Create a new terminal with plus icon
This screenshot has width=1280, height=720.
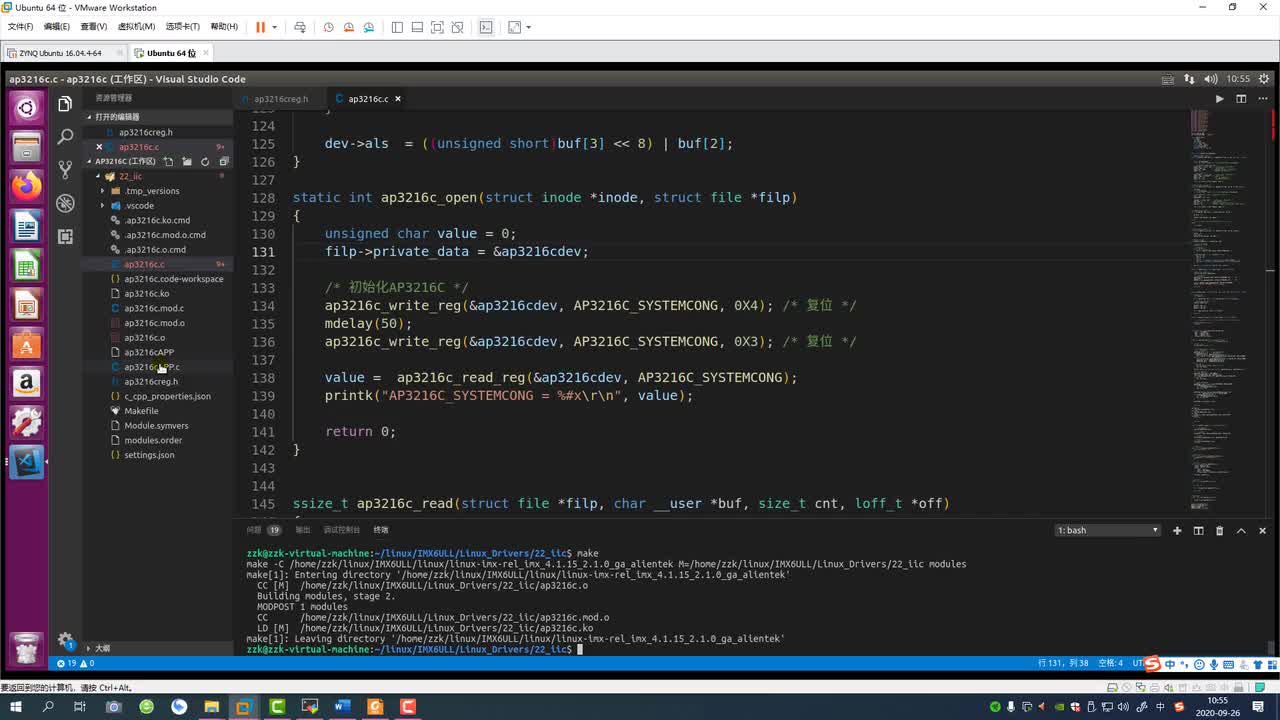[x=1177, y=530]
